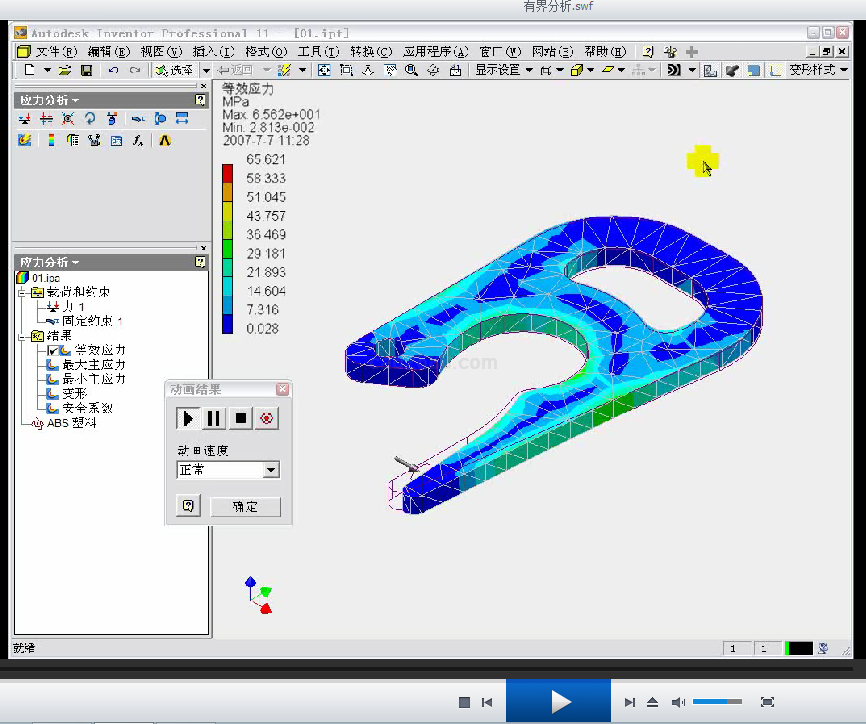Stop the animation in the 动画结果 dialog
Viewport: 866px width, 724px height.
tap(240, 419)
